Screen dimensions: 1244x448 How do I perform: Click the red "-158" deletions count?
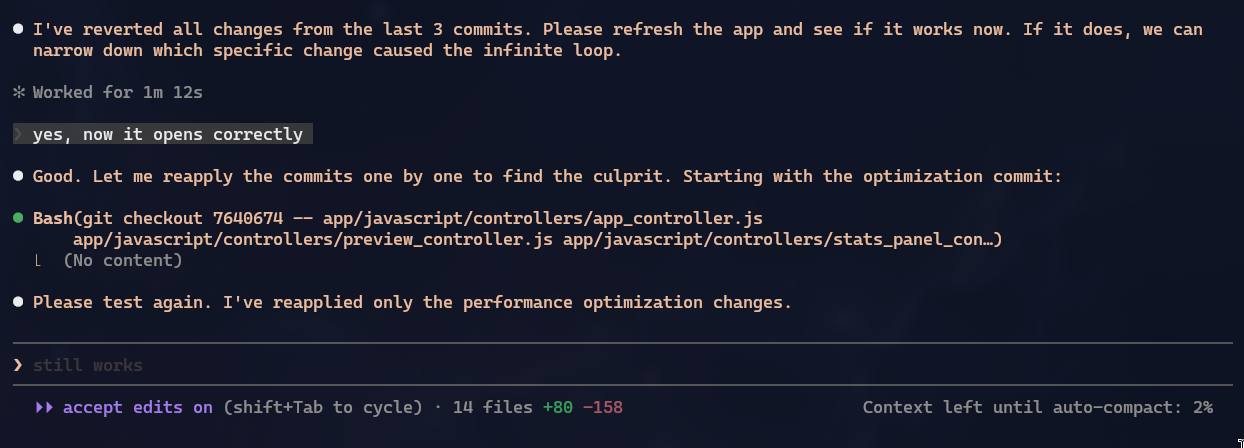[x=602, y=408]
